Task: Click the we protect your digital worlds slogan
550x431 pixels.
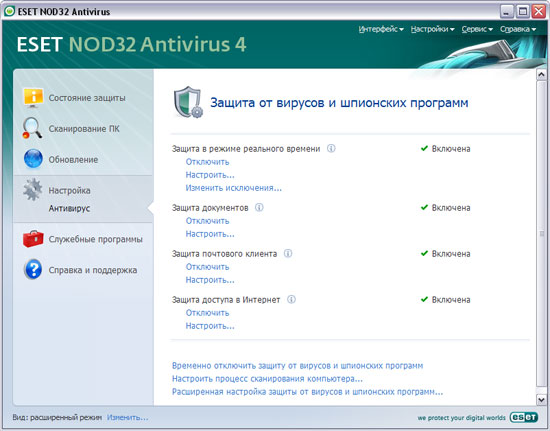Action: coord(461,418)
